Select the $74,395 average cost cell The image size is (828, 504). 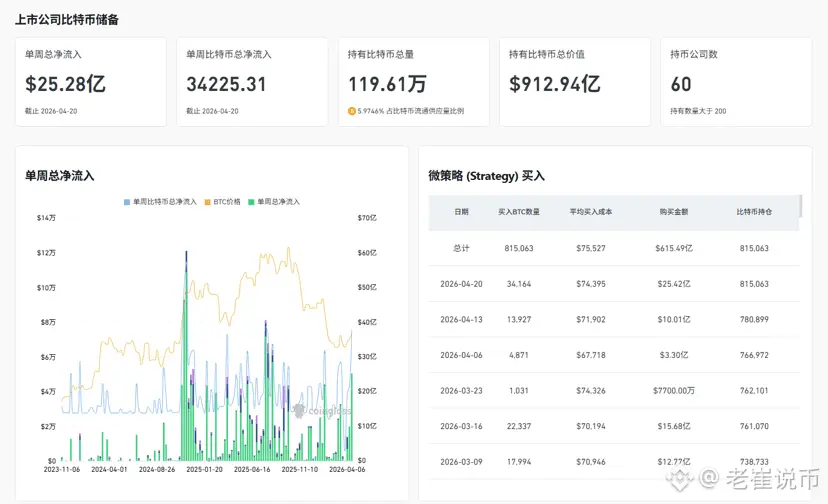click(591, 284)
